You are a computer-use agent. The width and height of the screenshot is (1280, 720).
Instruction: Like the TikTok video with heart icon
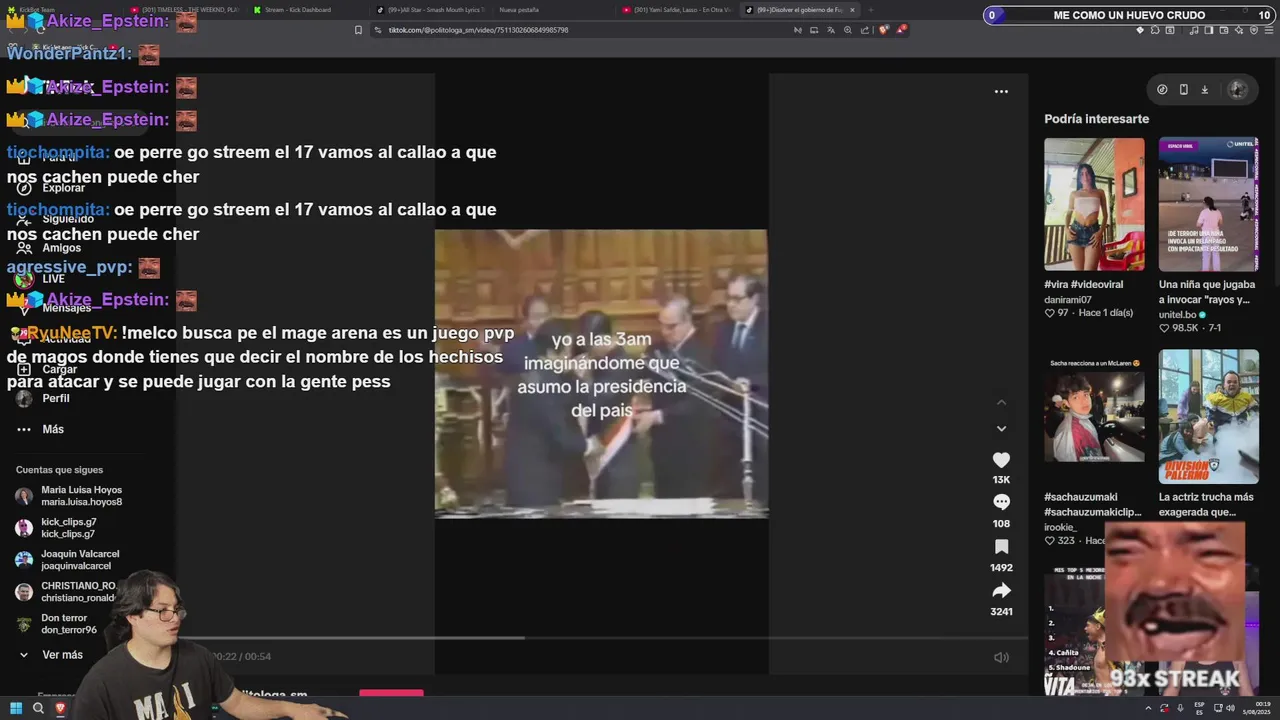point(1001,460)
